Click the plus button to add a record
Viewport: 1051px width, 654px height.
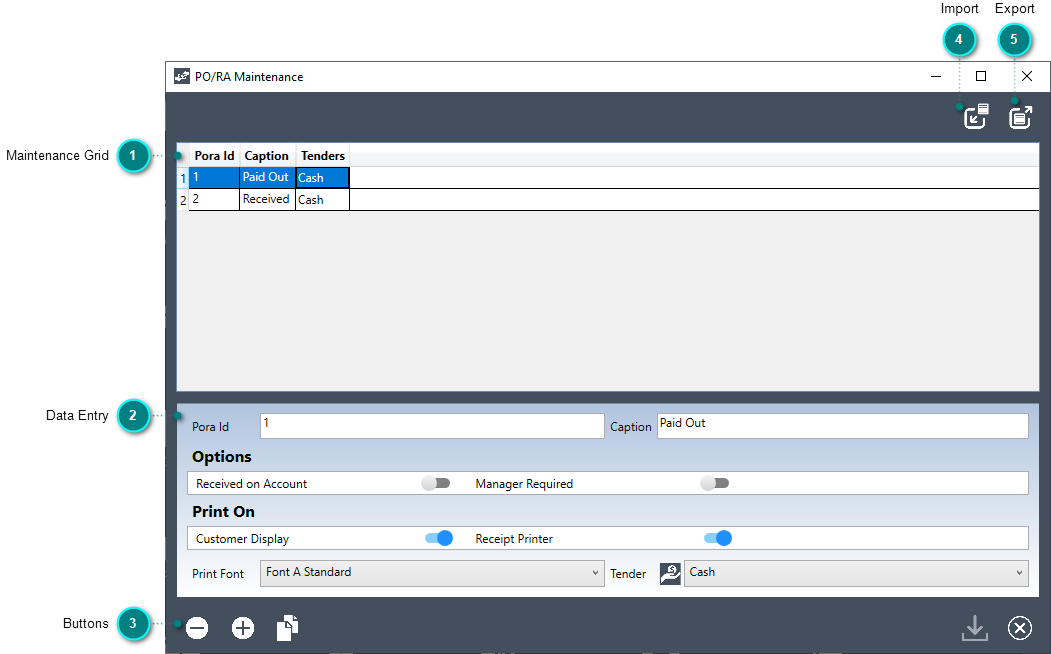243,628
